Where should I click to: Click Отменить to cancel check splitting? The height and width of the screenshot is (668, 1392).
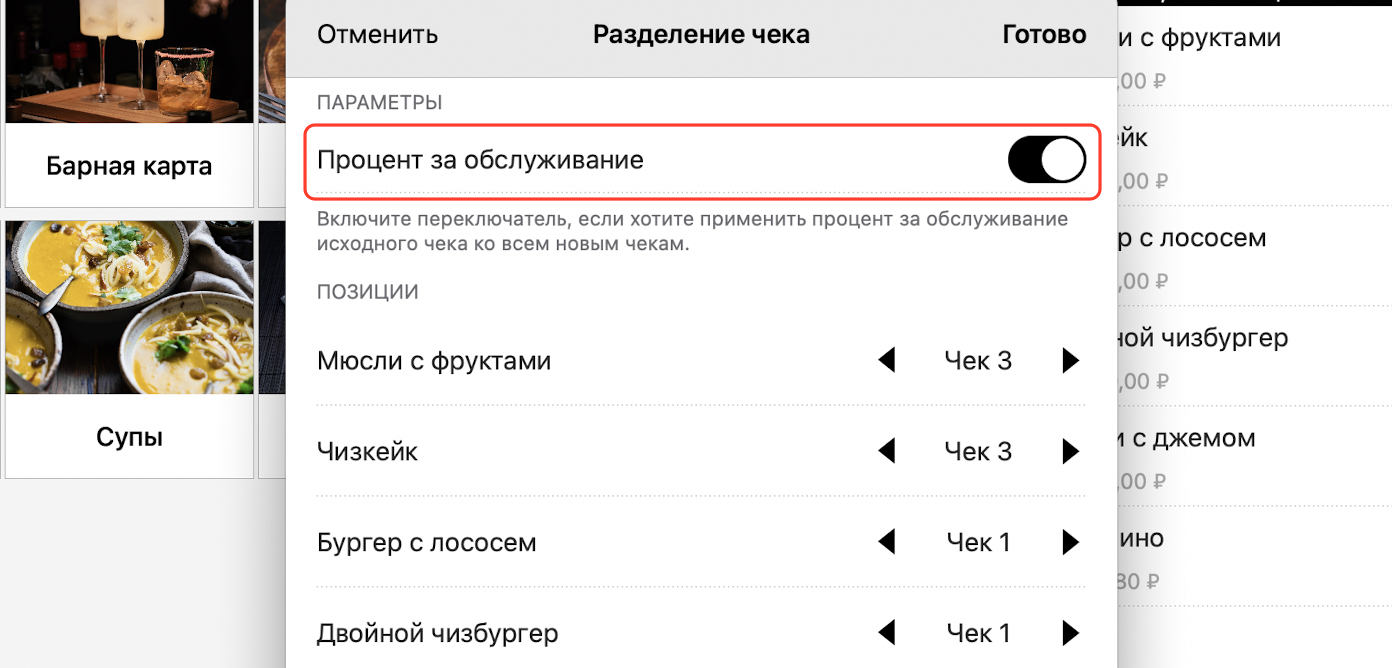click(x=377, y=35)
